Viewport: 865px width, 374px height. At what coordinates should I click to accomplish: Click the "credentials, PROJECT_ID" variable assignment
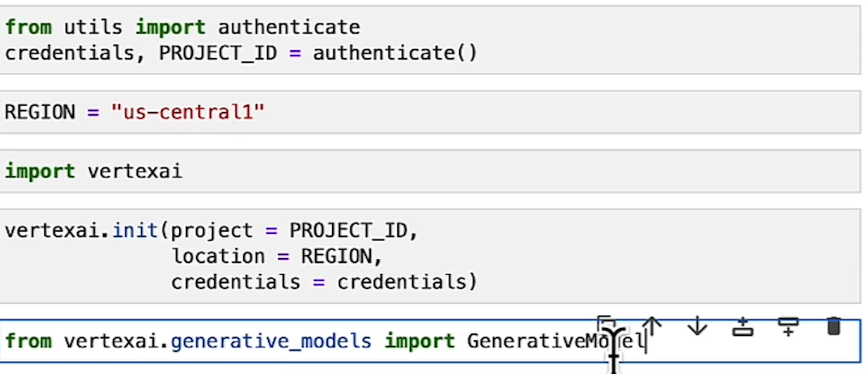click(x=141, y=54)
